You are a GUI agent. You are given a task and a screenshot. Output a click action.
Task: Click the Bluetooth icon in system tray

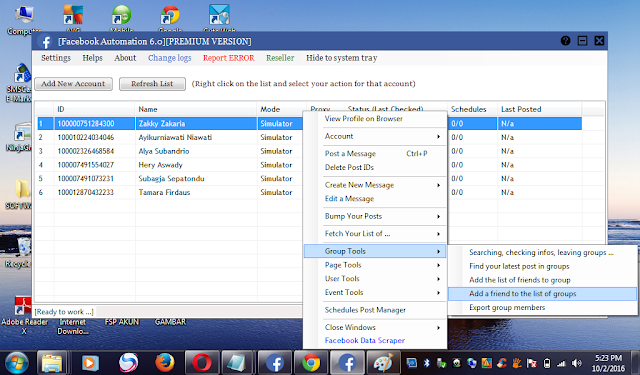[427, 363]
